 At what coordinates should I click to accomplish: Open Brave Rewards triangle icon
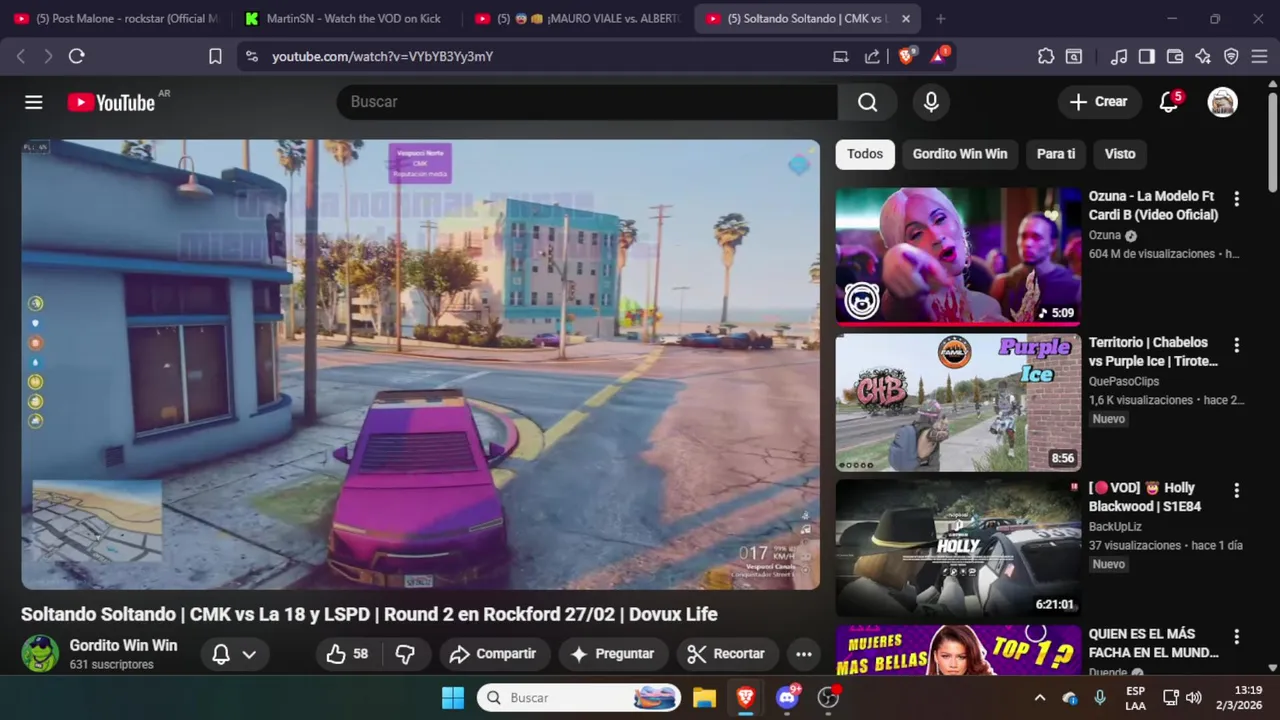click(x=938, y=56)
